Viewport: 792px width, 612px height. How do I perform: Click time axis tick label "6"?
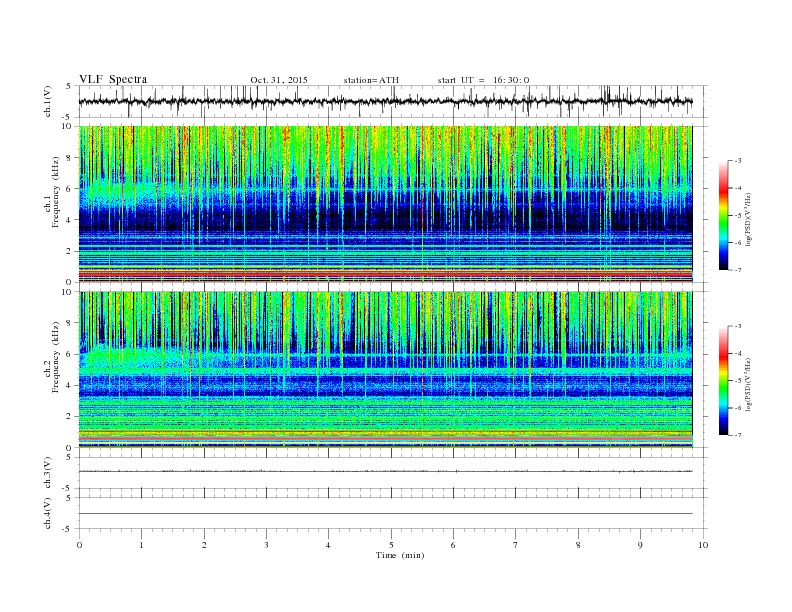pyautogui.click(x=454, y=545)
